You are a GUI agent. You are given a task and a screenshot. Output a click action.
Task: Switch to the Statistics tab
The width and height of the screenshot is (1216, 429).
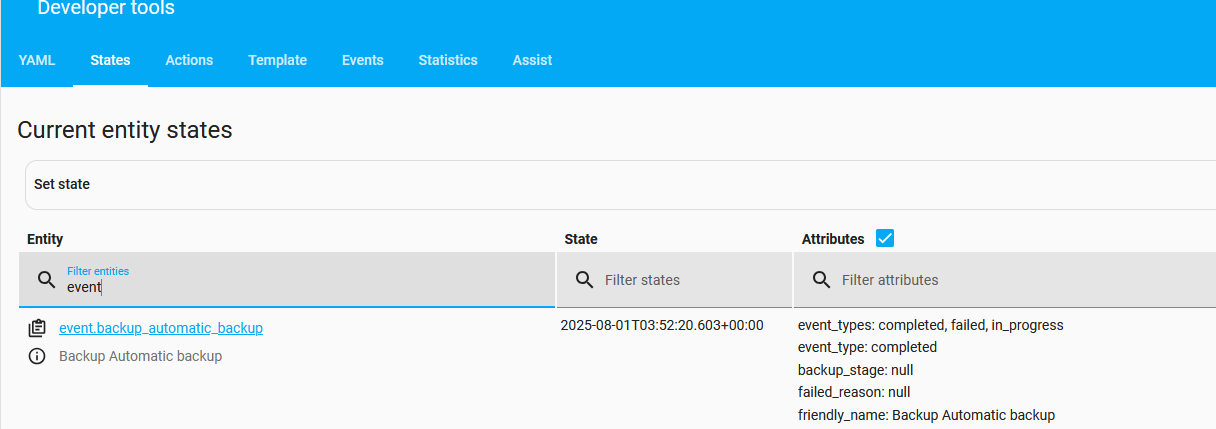(448, 60)
